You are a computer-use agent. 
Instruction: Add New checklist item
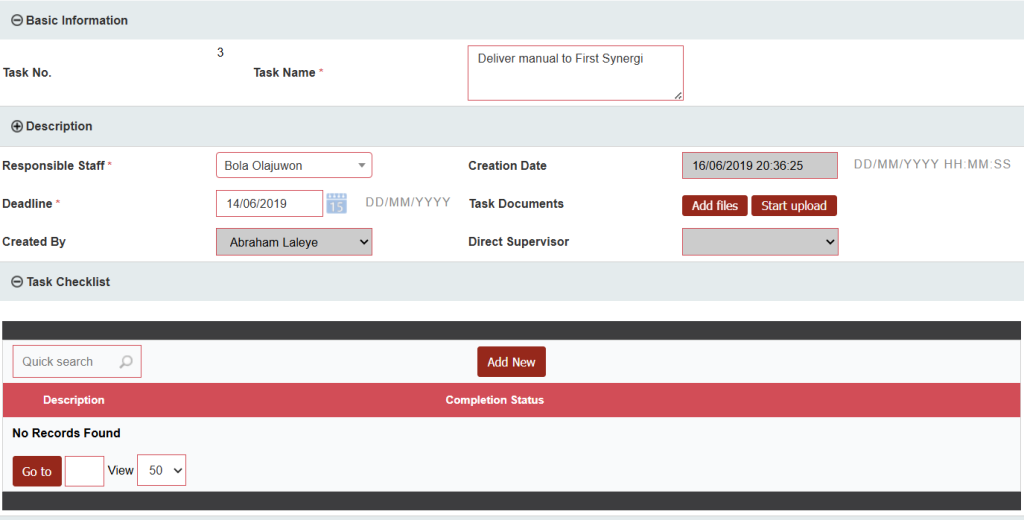coord(511,362)
